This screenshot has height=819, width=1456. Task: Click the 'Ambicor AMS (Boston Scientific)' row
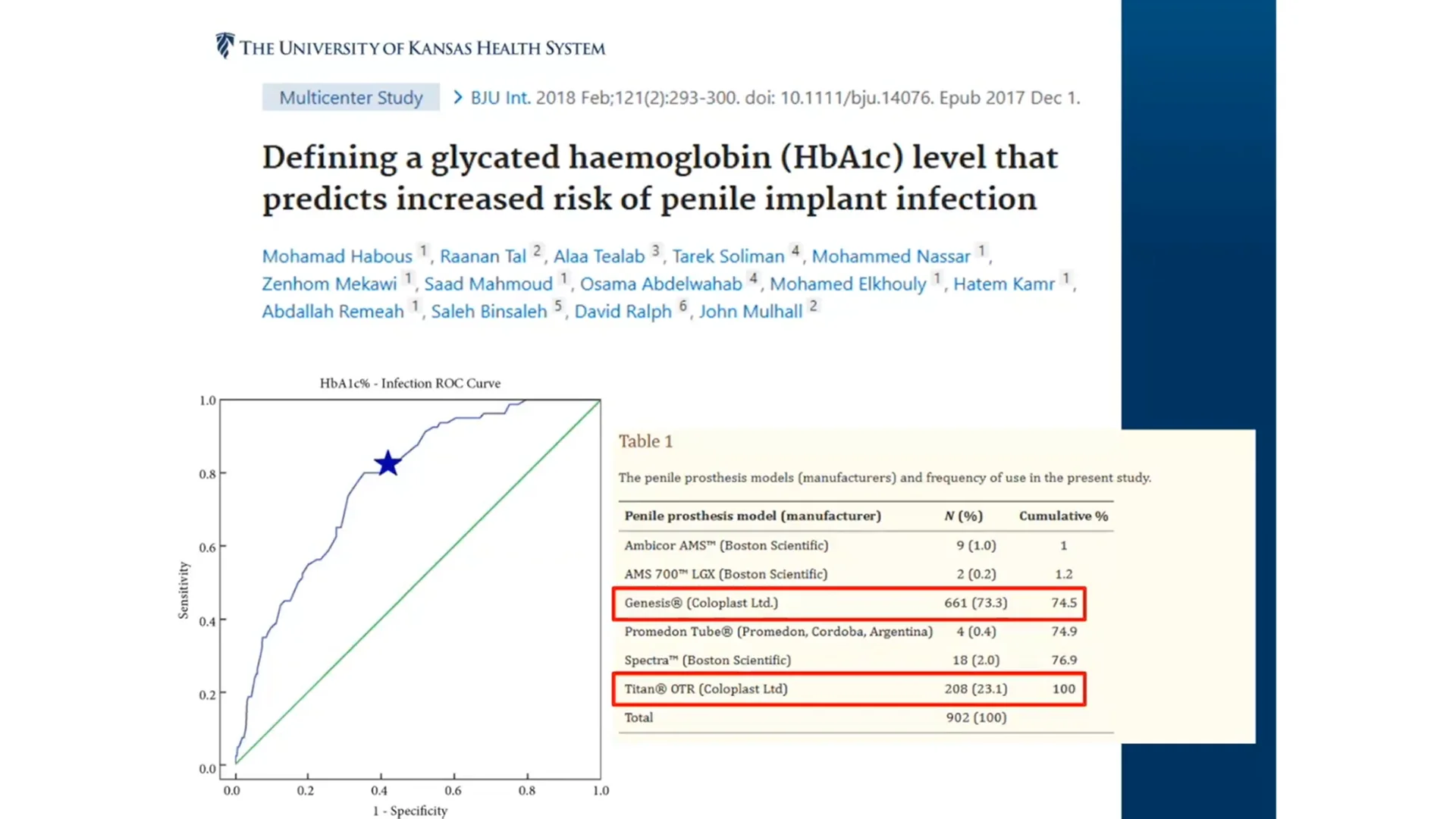866,545
